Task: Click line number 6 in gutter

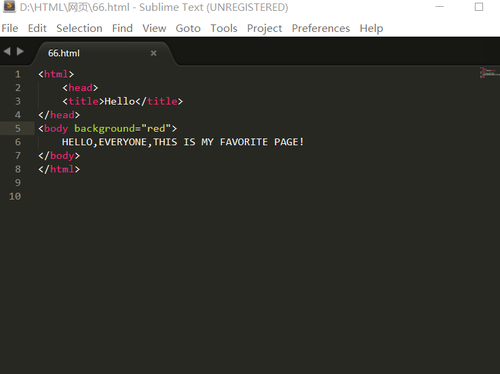Action: 18,142
